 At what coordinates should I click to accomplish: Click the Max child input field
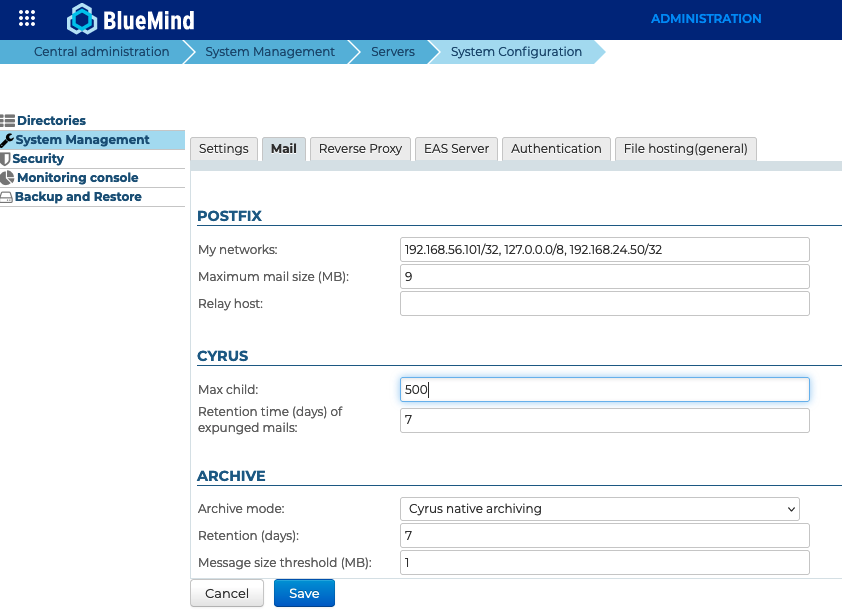pos(605,389)
